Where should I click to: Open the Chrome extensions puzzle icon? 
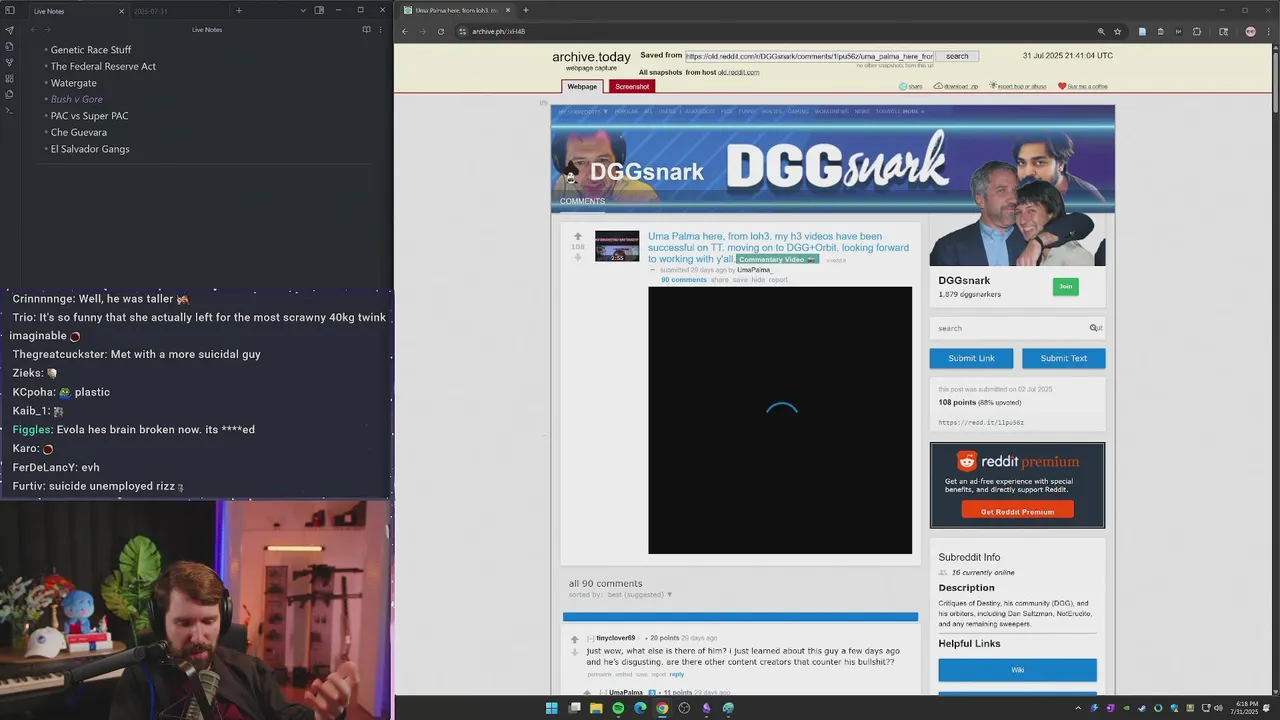click(1198, 31)
